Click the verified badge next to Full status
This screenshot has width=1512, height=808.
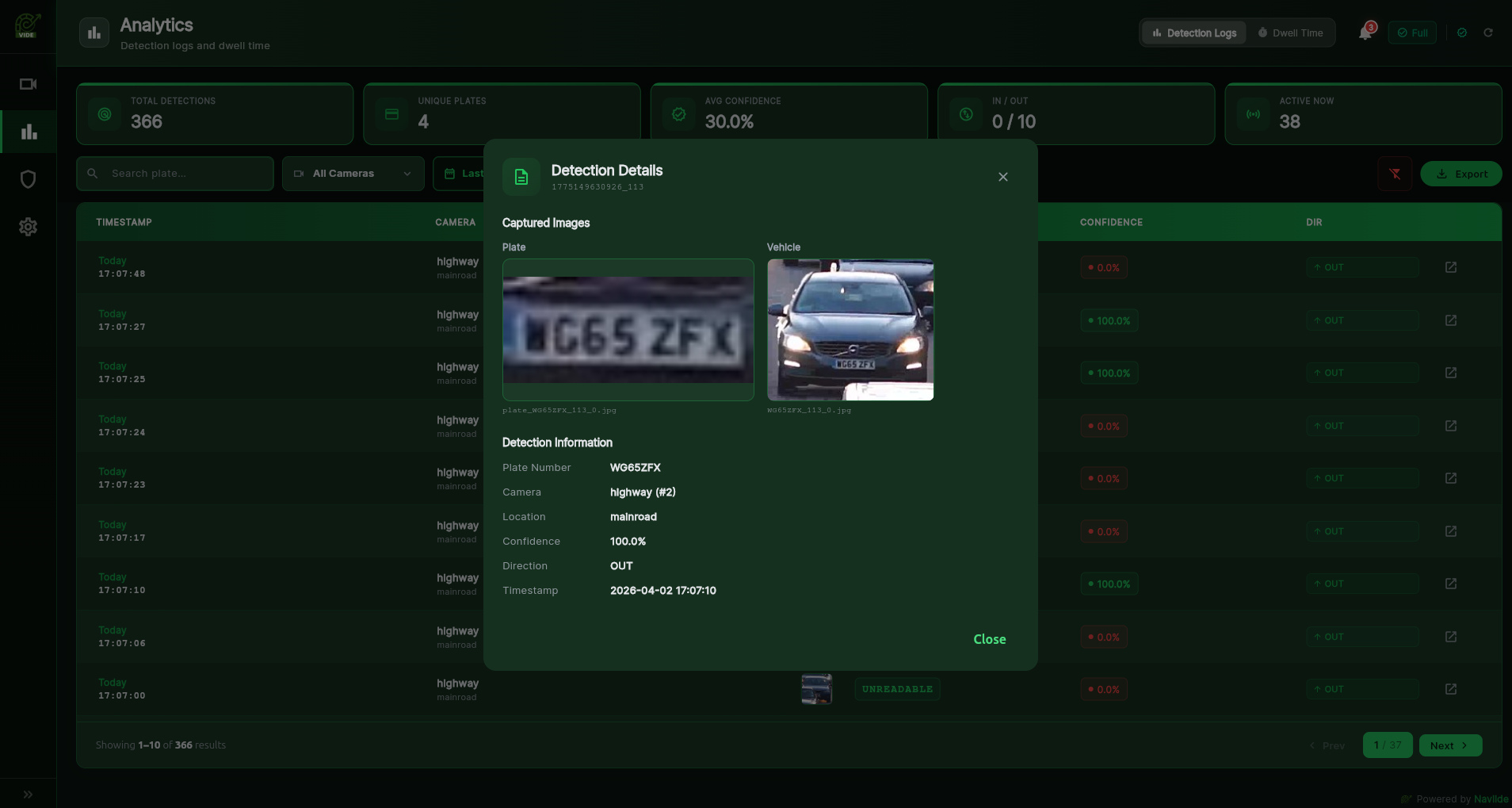(1462, 33)
